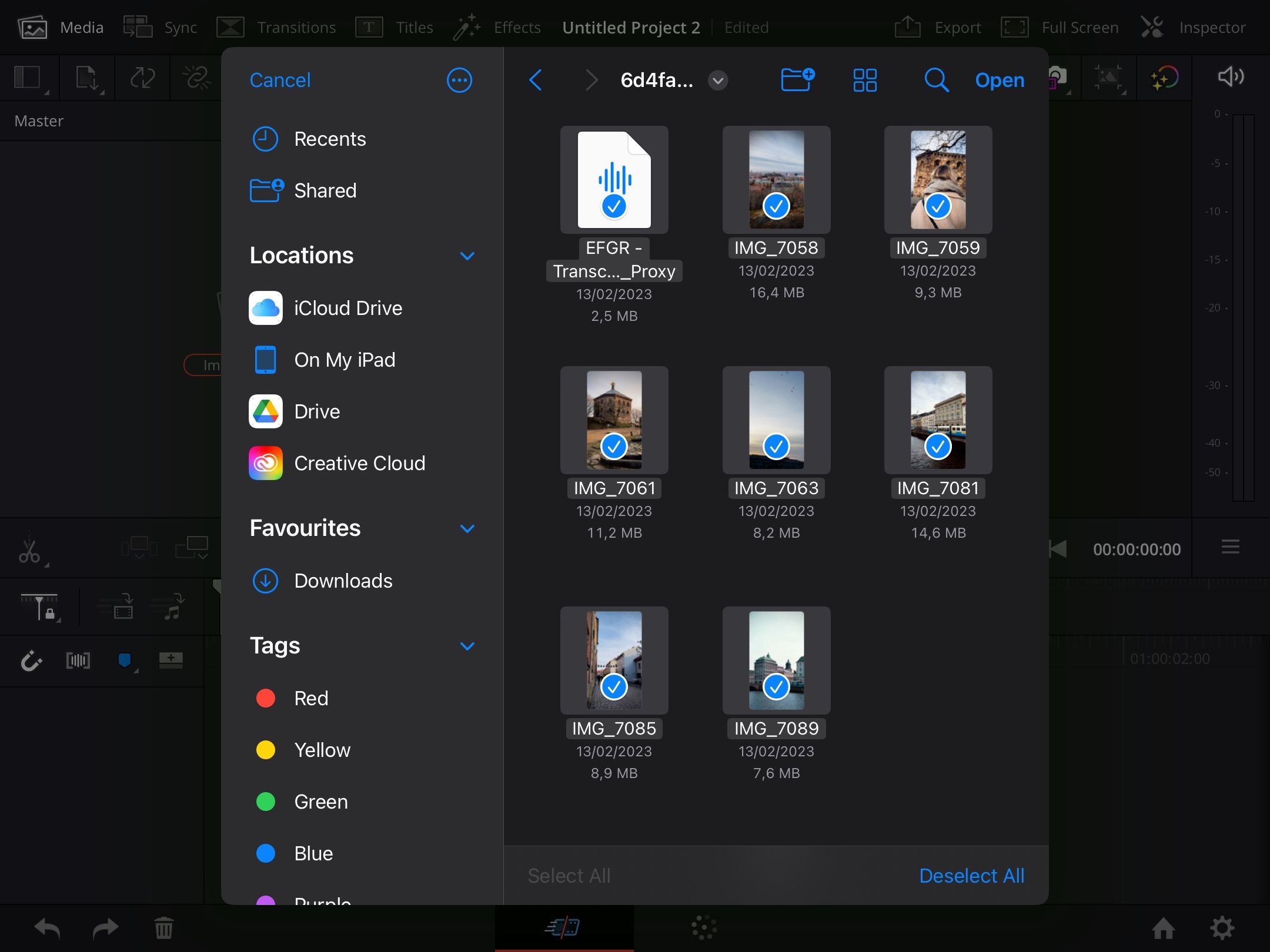Open the 6d4fa folder path dropdown
Viewport: 1270px width, 952px height.
pyautogui.click(x=718, y=80)
